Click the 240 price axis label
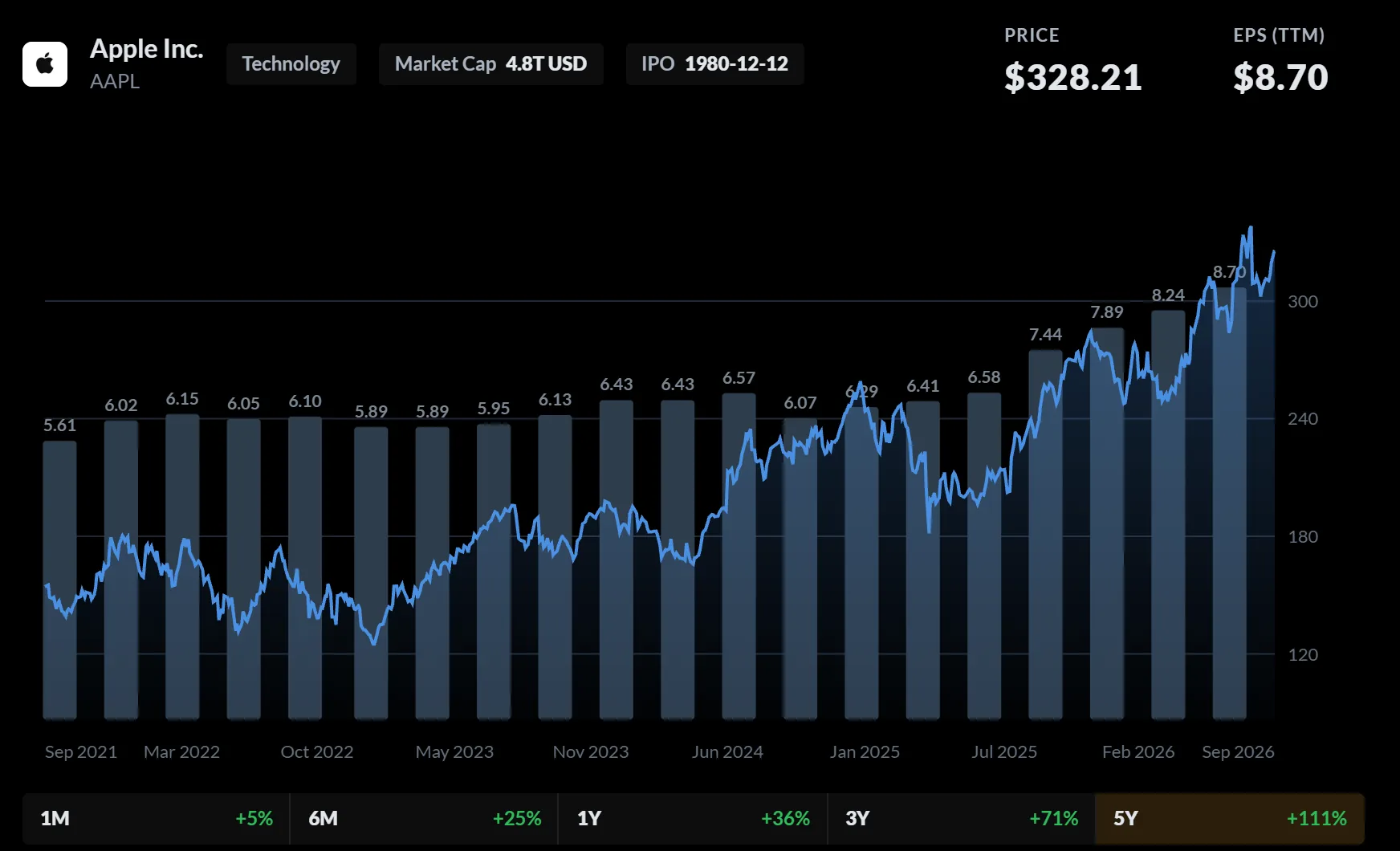 tap(1303, 419)
